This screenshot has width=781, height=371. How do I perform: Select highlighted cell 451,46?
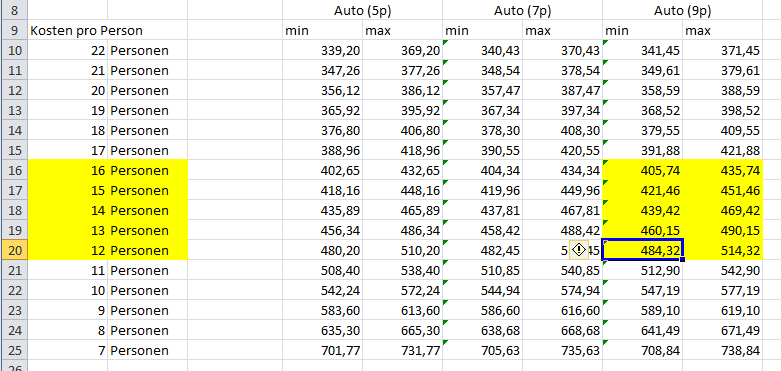722,190
